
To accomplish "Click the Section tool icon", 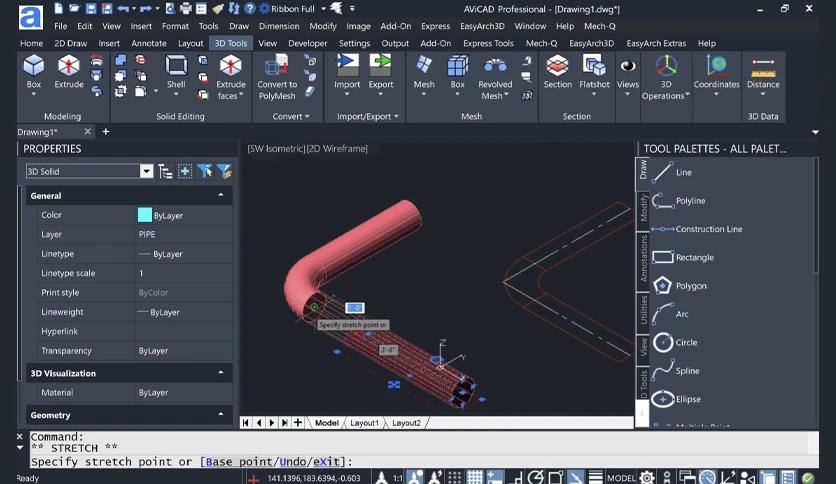I will 558,66.
